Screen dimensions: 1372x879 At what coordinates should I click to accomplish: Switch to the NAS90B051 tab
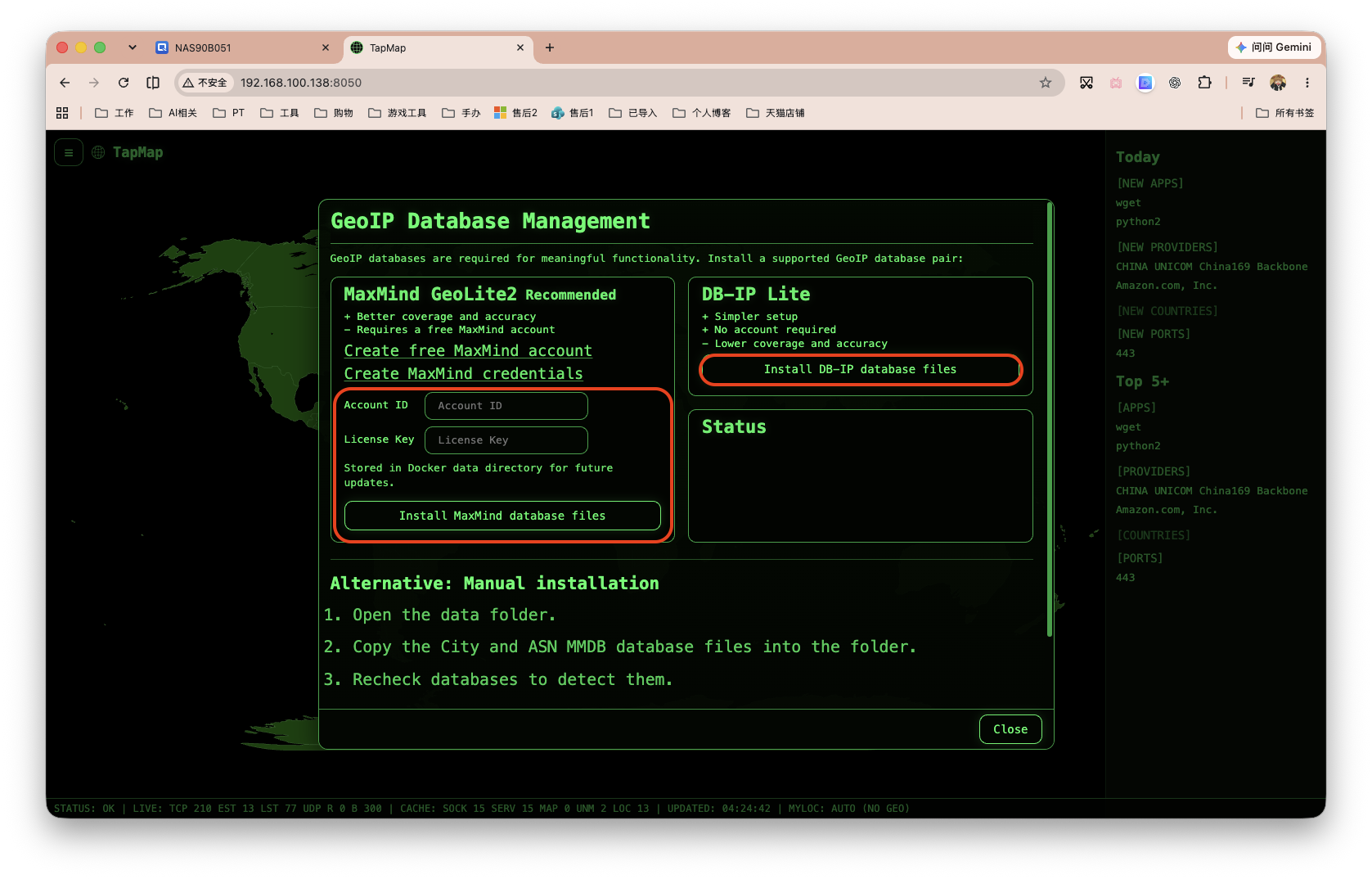click(x=243, y=47)
